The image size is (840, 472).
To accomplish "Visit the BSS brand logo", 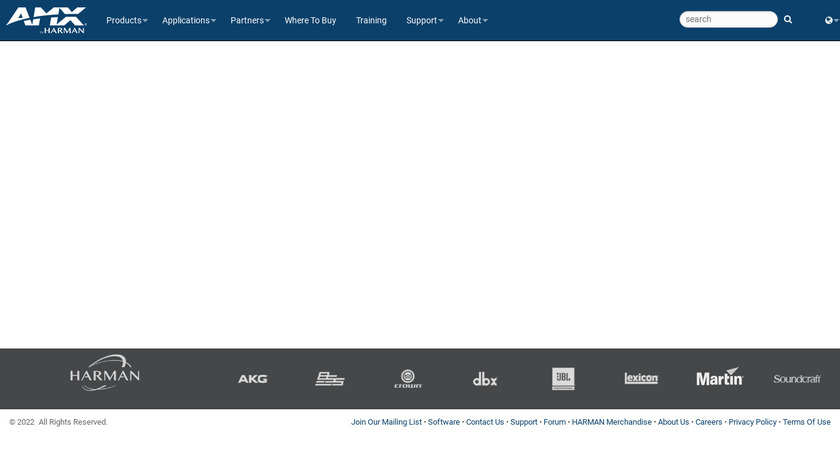I will tap(330, 379).
